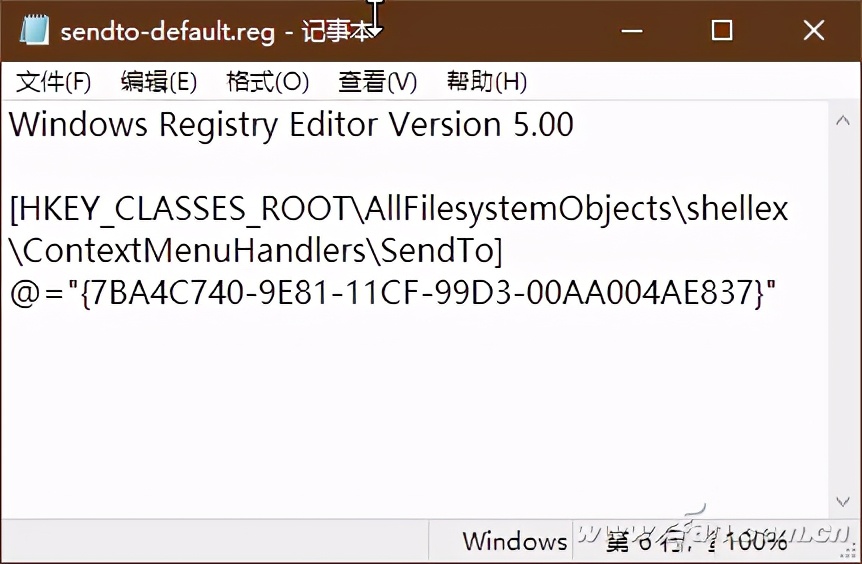The height and width of the screenshot is (564, 862).
Task: Click the {7BA4C740-9E81-11CF-99D3-00AA004AE837} value line
Action: click(393, 293)
